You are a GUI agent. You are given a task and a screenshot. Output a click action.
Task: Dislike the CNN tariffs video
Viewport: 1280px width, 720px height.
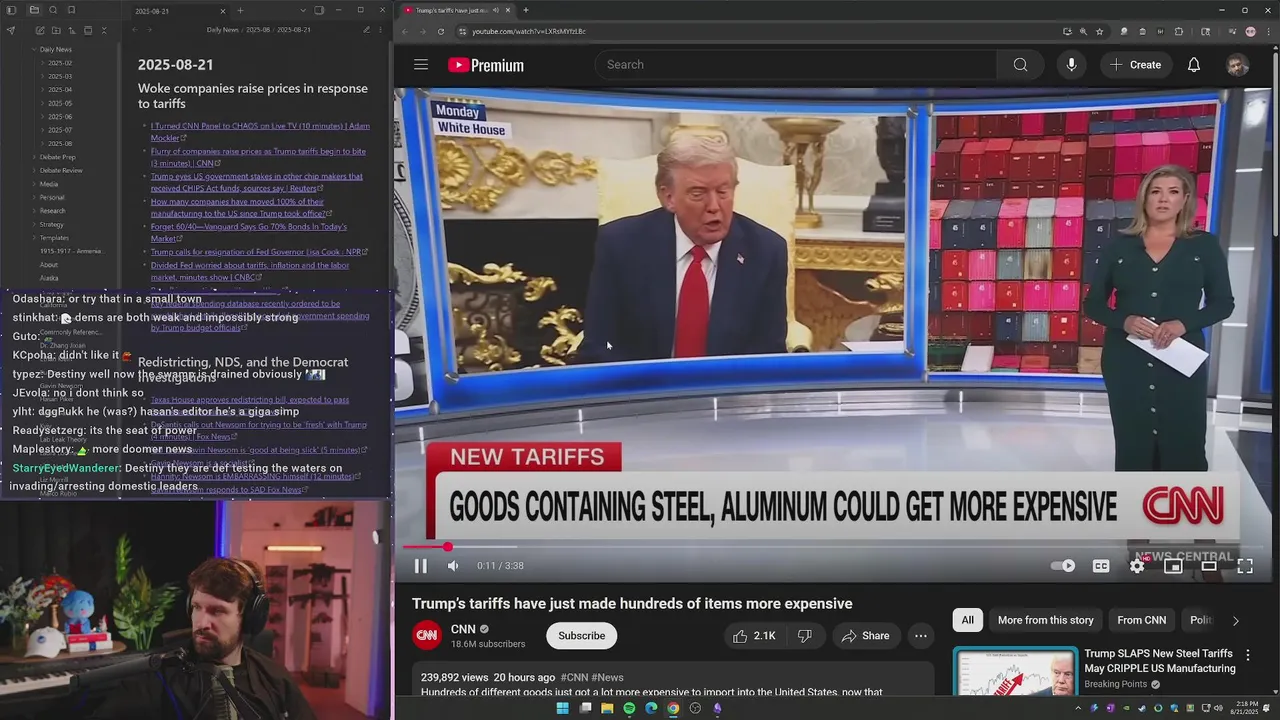[x=804, y=636]
